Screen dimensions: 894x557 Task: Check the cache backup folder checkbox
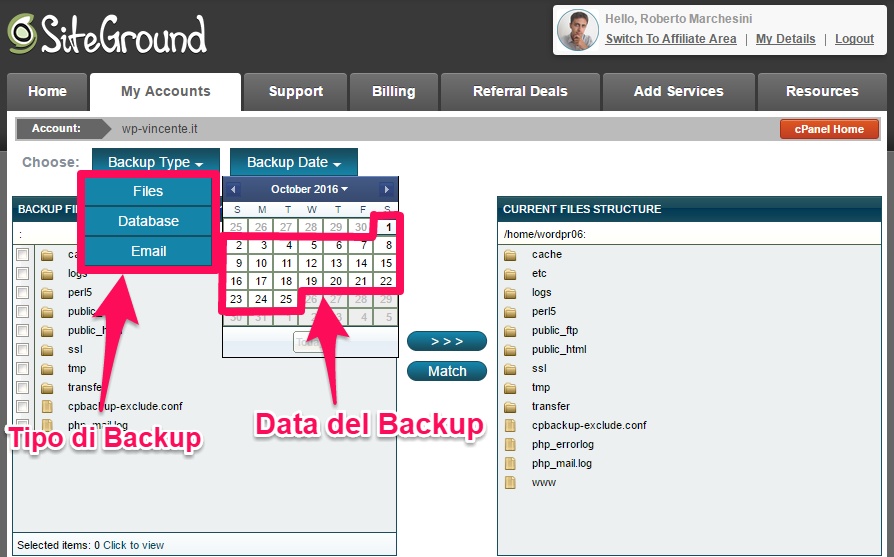22,254
